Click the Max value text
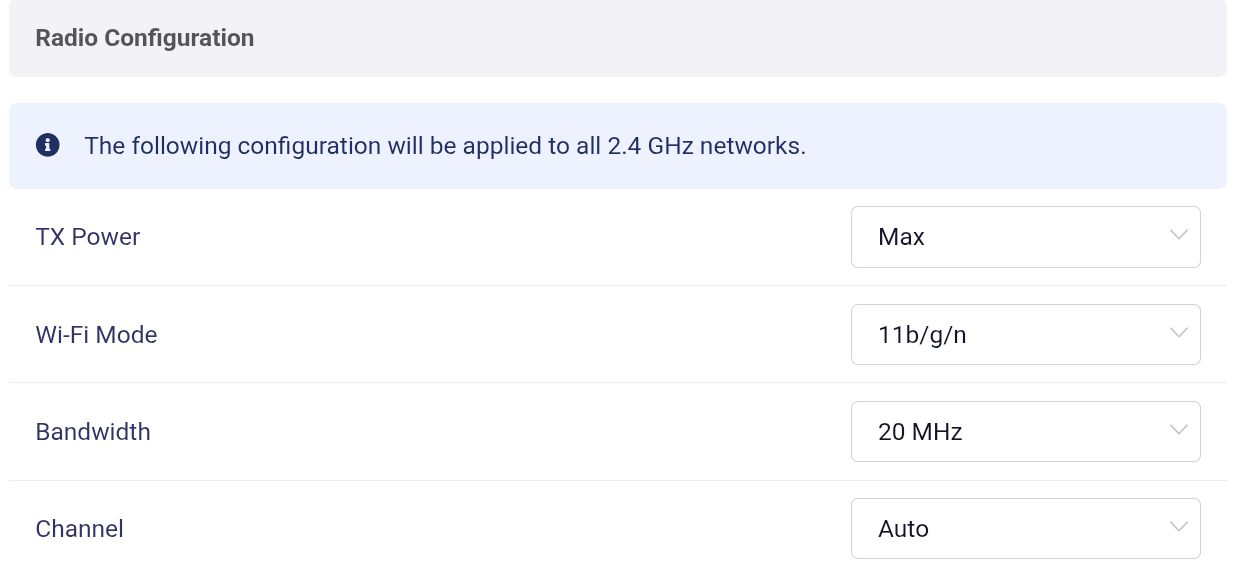Screen dimensions: 1243x585 click(901, 237)
